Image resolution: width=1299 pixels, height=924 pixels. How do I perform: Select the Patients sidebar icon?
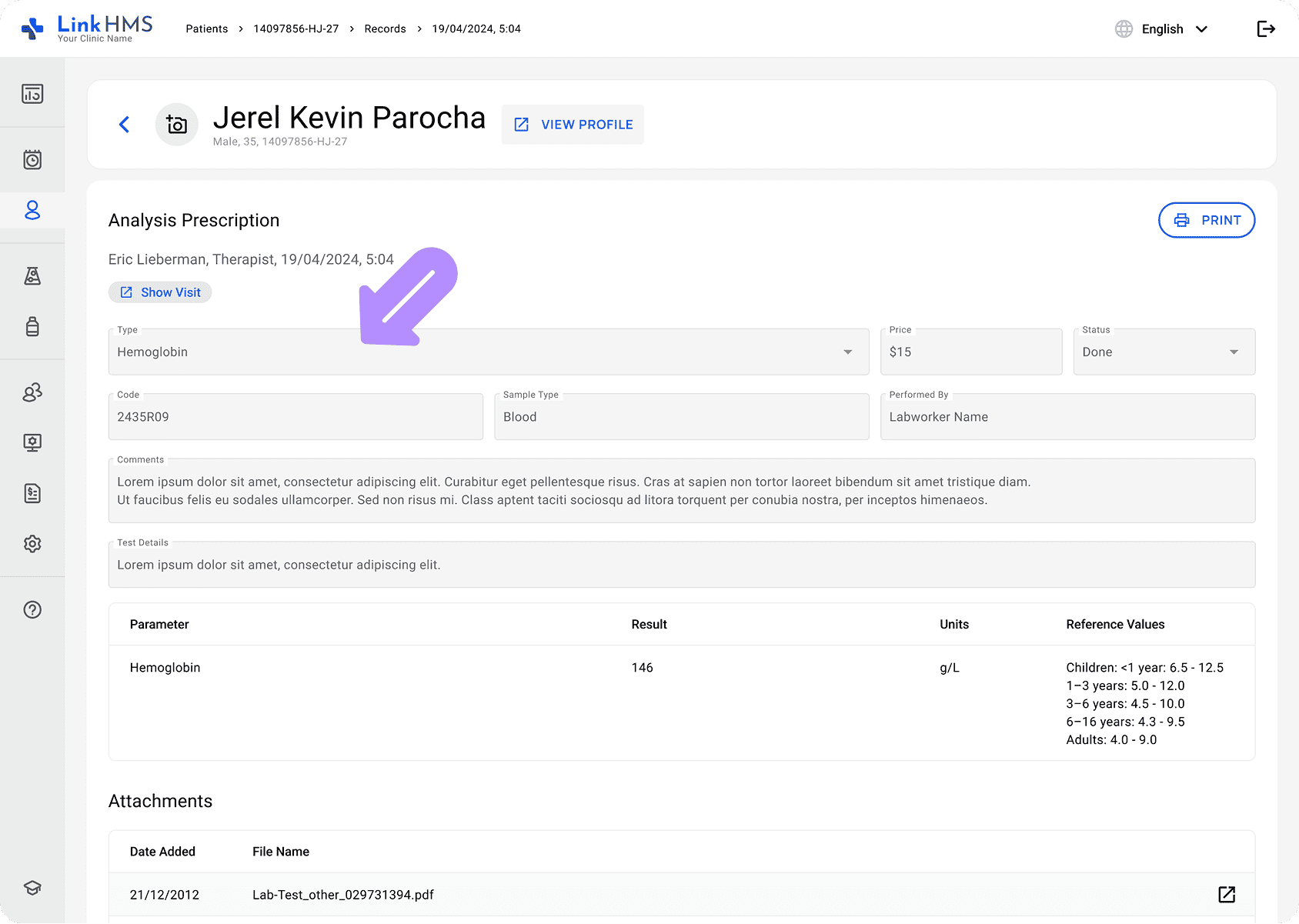[x=32, y=210]
